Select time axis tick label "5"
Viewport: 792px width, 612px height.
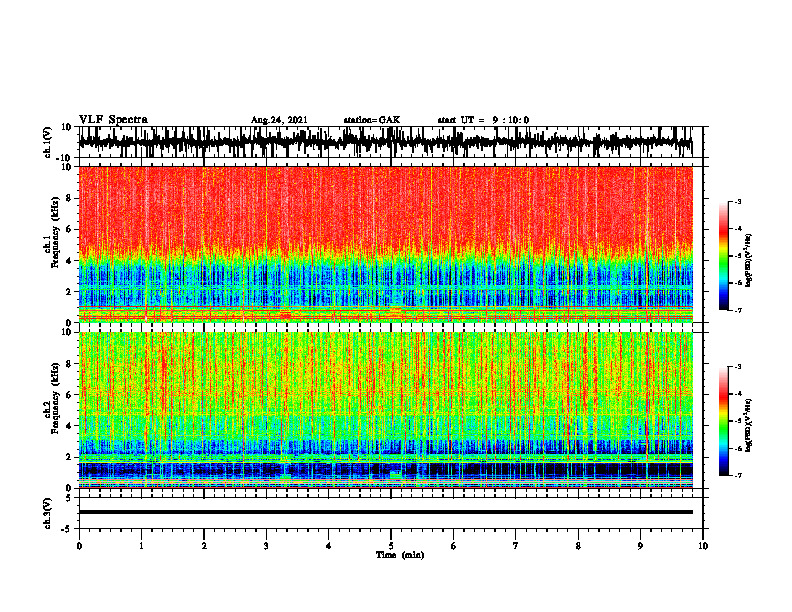[391, 546]
